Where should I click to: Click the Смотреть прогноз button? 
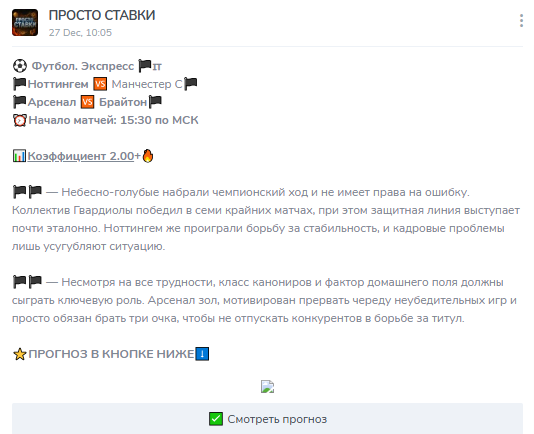click(x=267, y=419)
